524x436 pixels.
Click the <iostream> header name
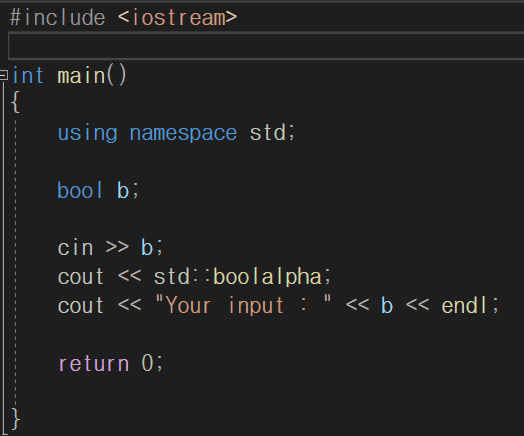pyautogui.click(x=177, y=17)
